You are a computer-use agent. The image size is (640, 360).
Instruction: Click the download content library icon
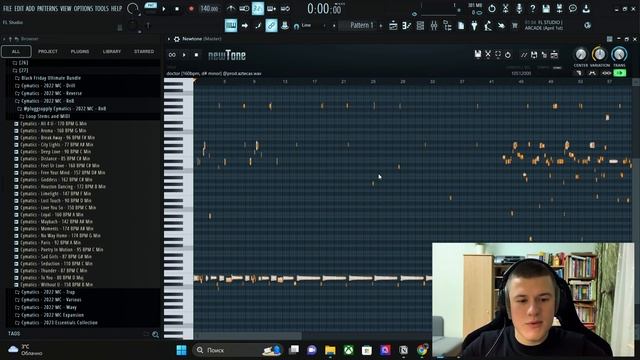586,9
